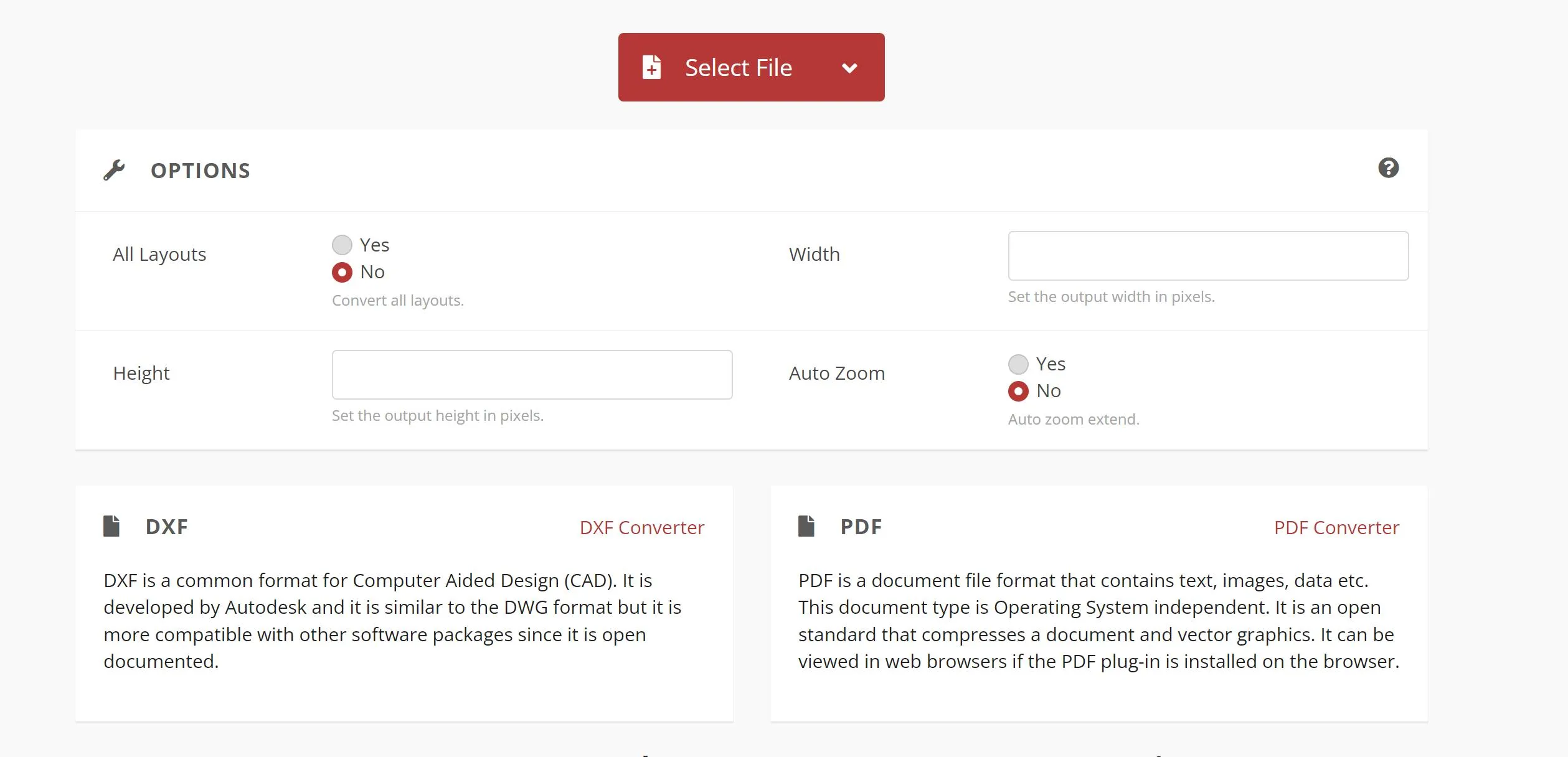Click the Convert all layouts helper text
Screen dimensions: 1568x757
tap(398, 300)
